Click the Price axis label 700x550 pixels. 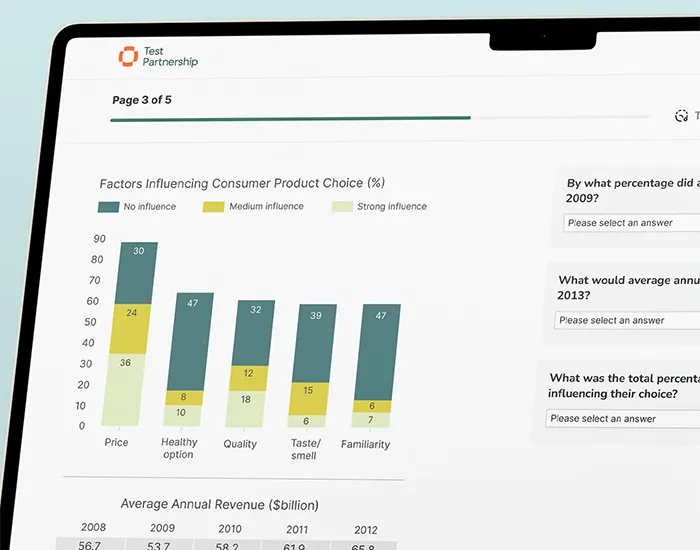(x=117, y=442)
